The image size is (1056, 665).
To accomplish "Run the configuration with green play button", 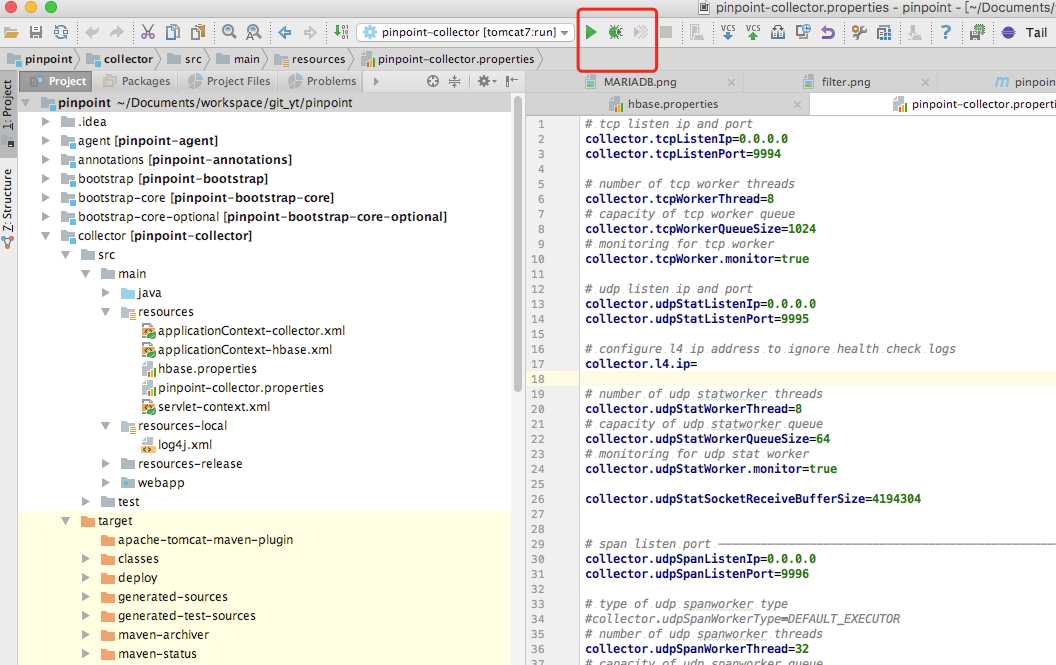I will 591,32.
